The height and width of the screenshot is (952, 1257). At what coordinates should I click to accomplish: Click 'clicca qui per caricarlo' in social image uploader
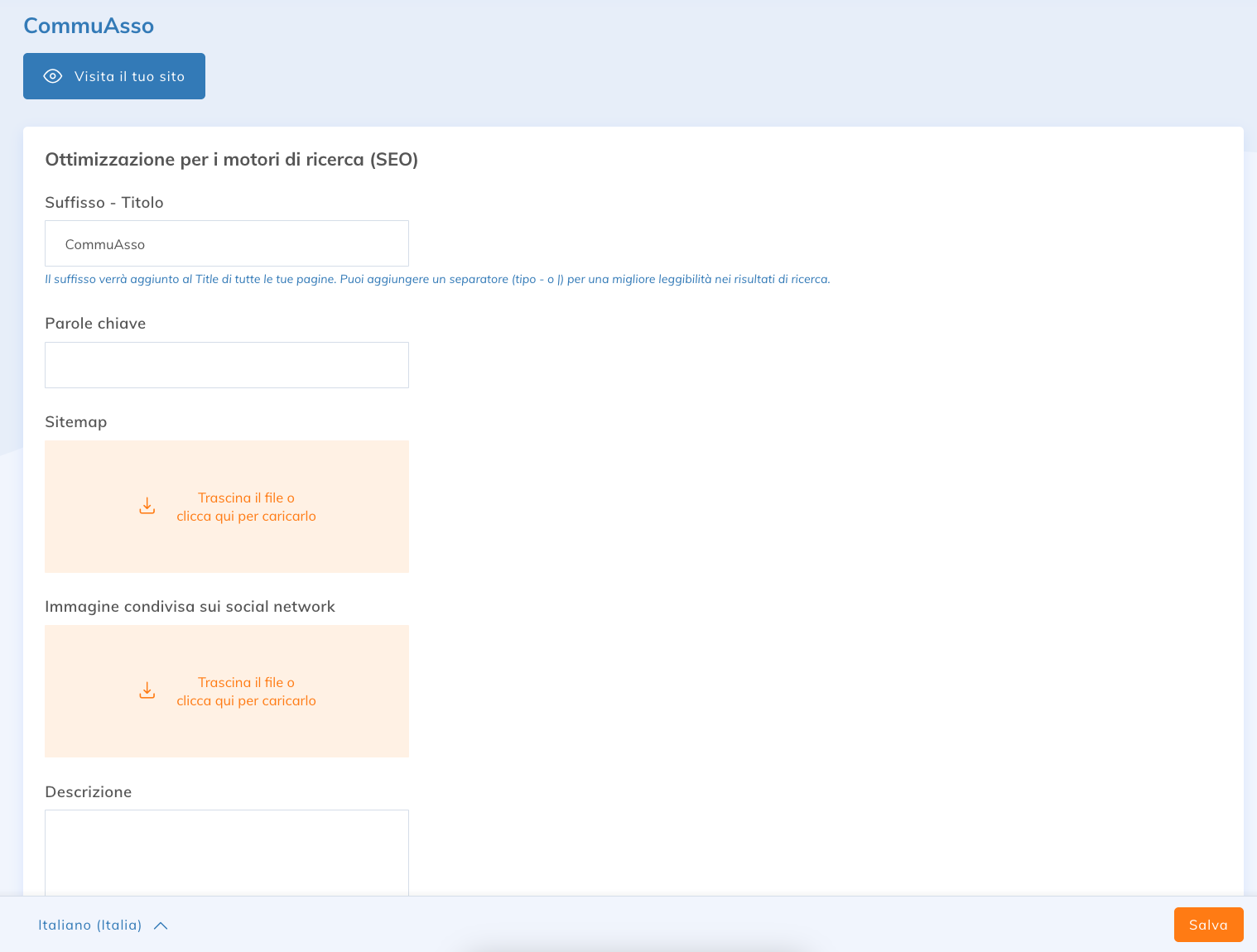[246, 701]
